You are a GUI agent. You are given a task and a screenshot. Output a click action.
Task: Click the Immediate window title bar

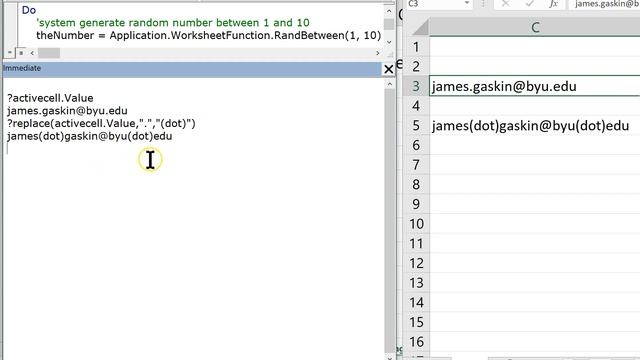pyautogui.click(x=192, y=69)
